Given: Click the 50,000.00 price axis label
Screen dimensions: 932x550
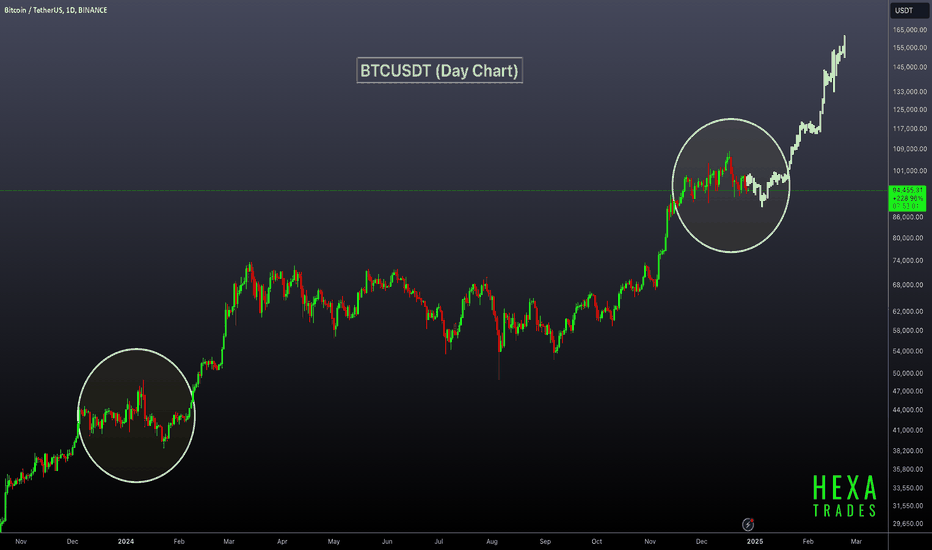Looking at the screenshot, I should (909, 373).
